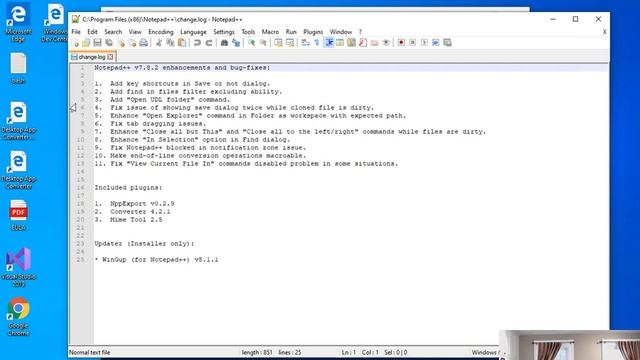The height and width of the screenshot is (360, 640).
Task: Close the change.log tab with its X
Action: (110, 57)
